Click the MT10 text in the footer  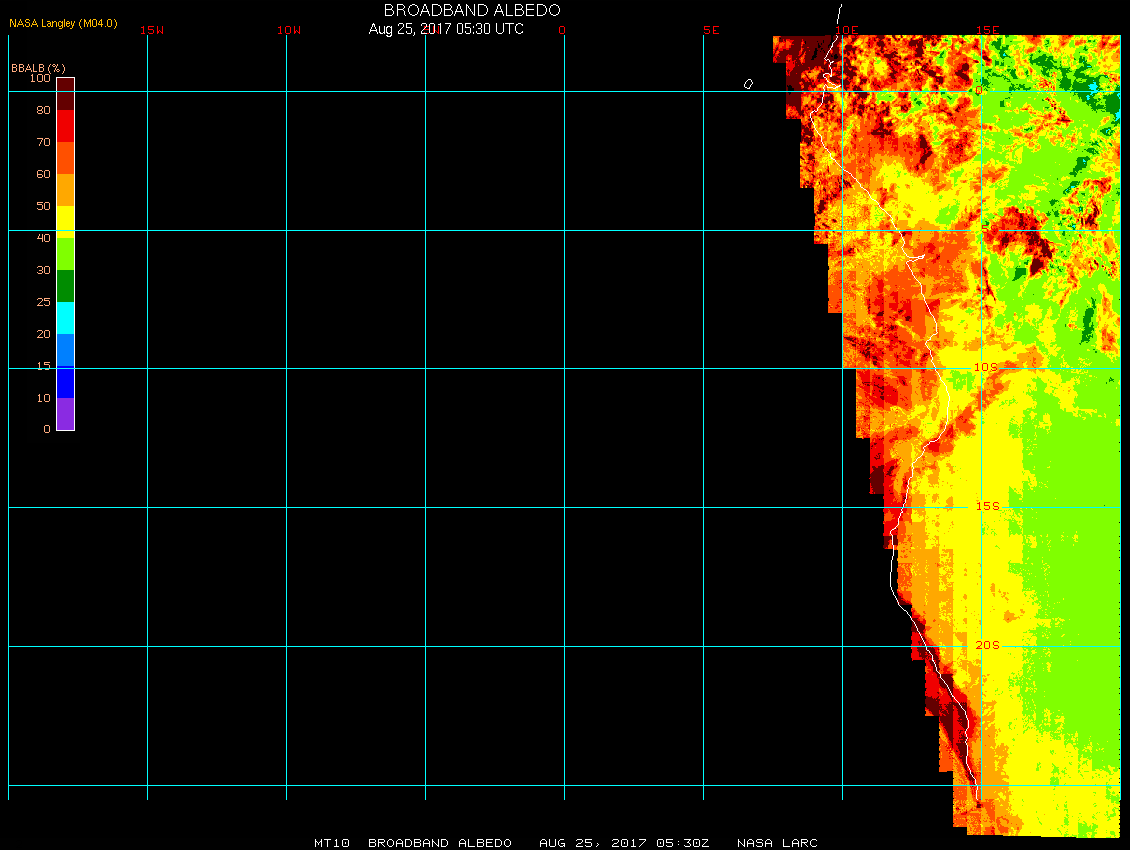333,843
